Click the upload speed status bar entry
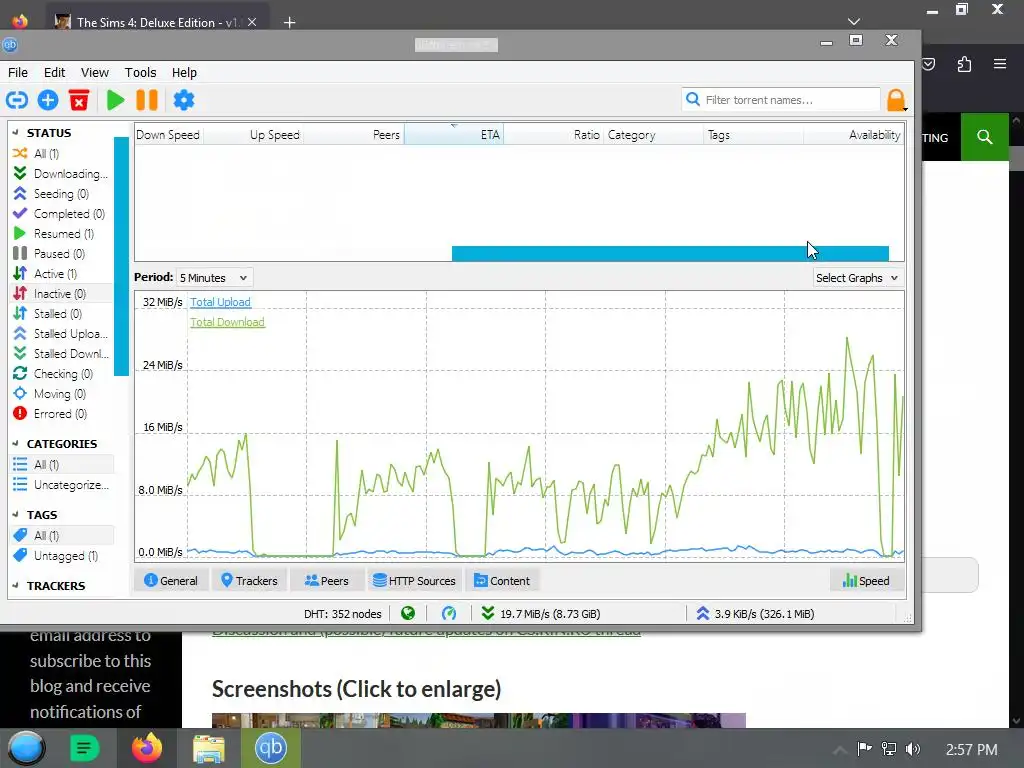Image resolution: width=1024 pixels, height=768 pixels. click(755, 614)
